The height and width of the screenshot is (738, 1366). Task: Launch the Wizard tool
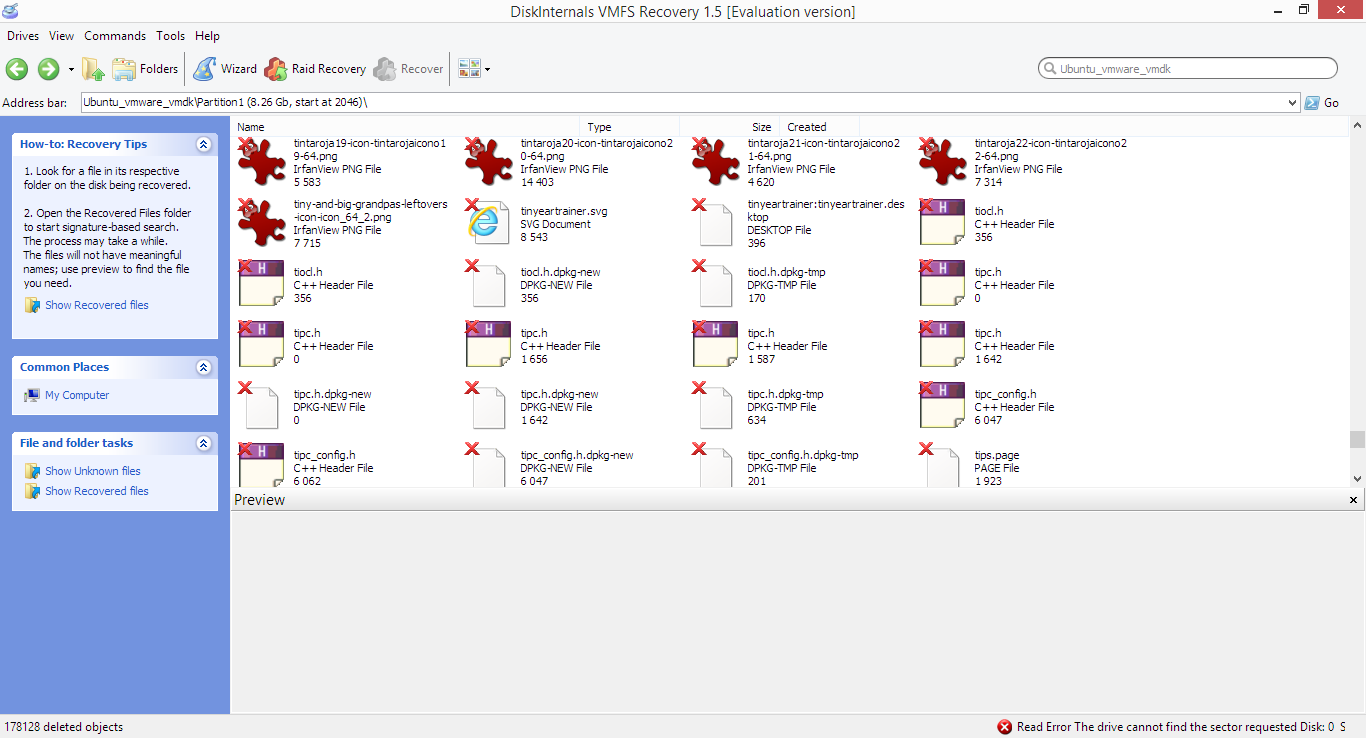pos(225,69)
